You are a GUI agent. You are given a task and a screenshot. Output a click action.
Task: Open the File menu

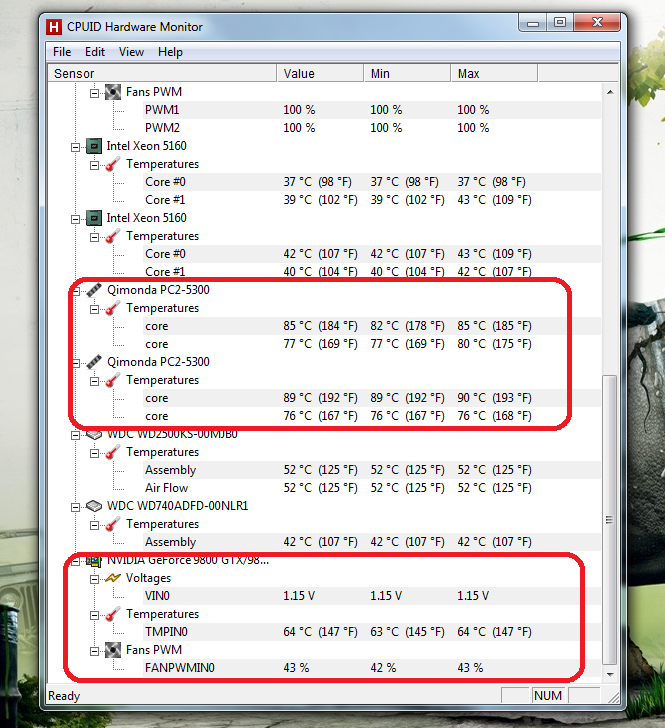coord(62,52)
